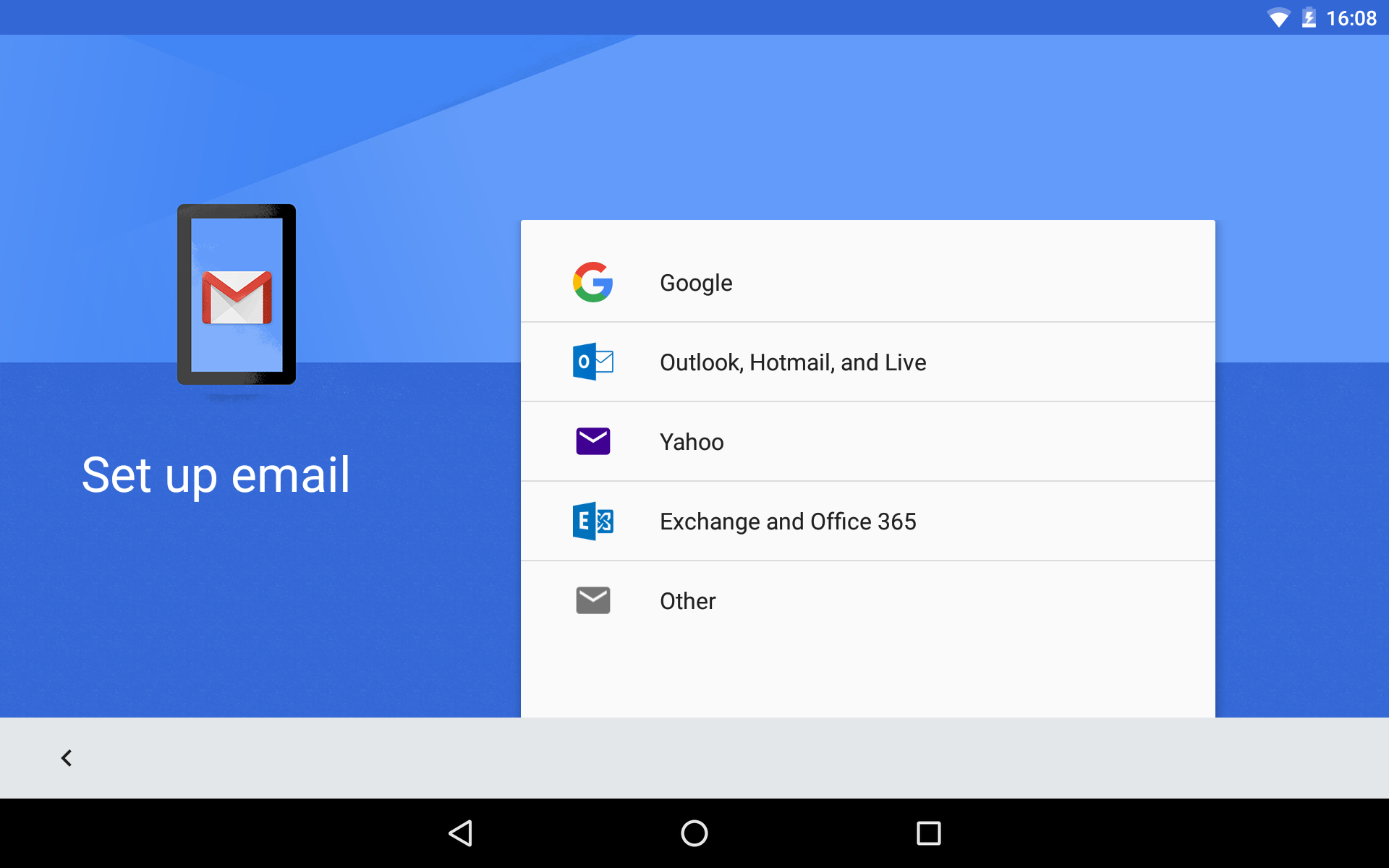Viewport: 1389px width, 868px height.
Task: Tap the Wi-Fi status icon
Action: point(1279,17)
